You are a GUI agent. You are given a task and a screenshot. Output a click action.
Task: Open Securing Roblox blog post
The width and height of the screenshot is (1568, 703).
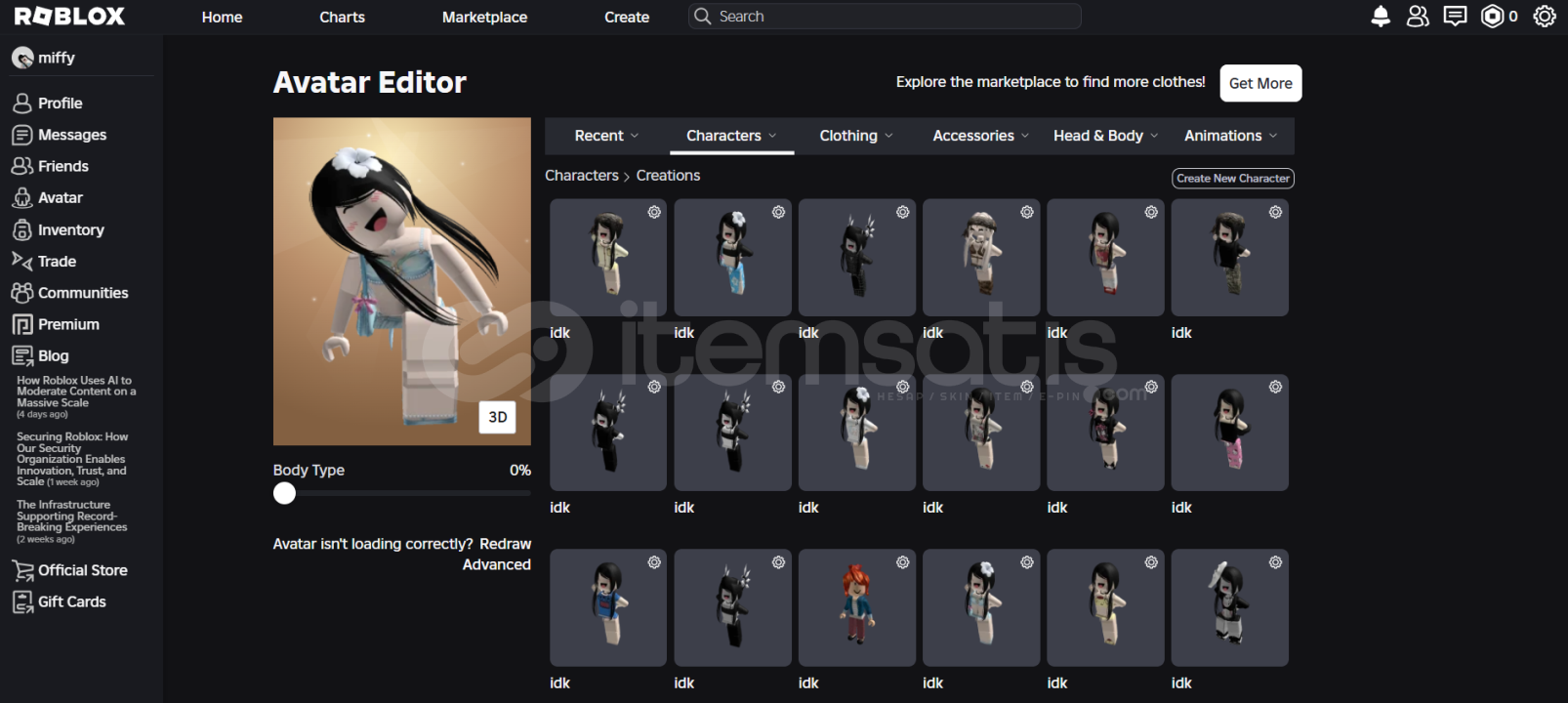72,459
